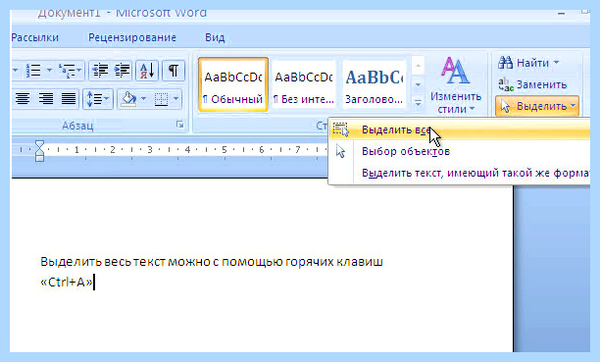Justify paragraph text

(69, 99)
